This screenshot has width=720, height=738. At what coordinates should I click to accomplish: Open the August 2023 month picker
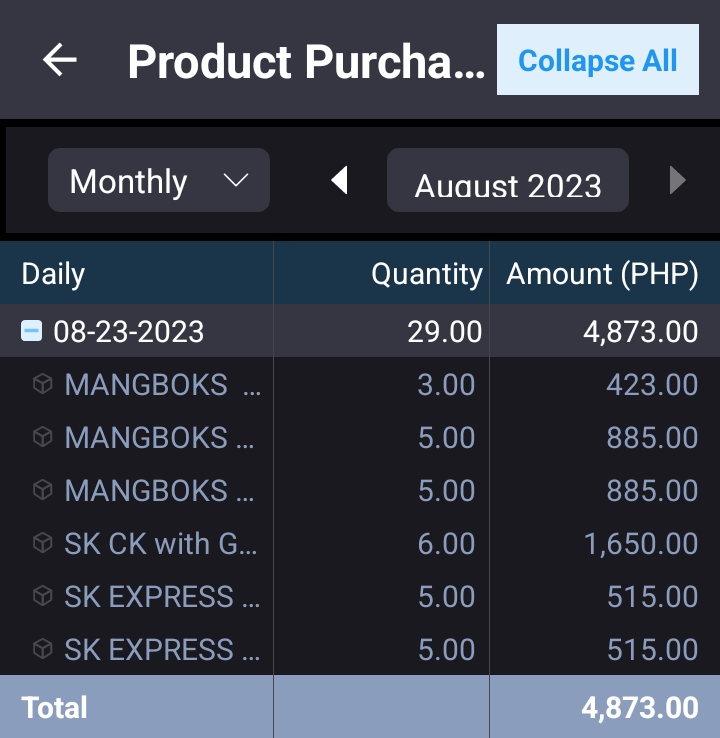pyautogui.click(x=508, y=181)
